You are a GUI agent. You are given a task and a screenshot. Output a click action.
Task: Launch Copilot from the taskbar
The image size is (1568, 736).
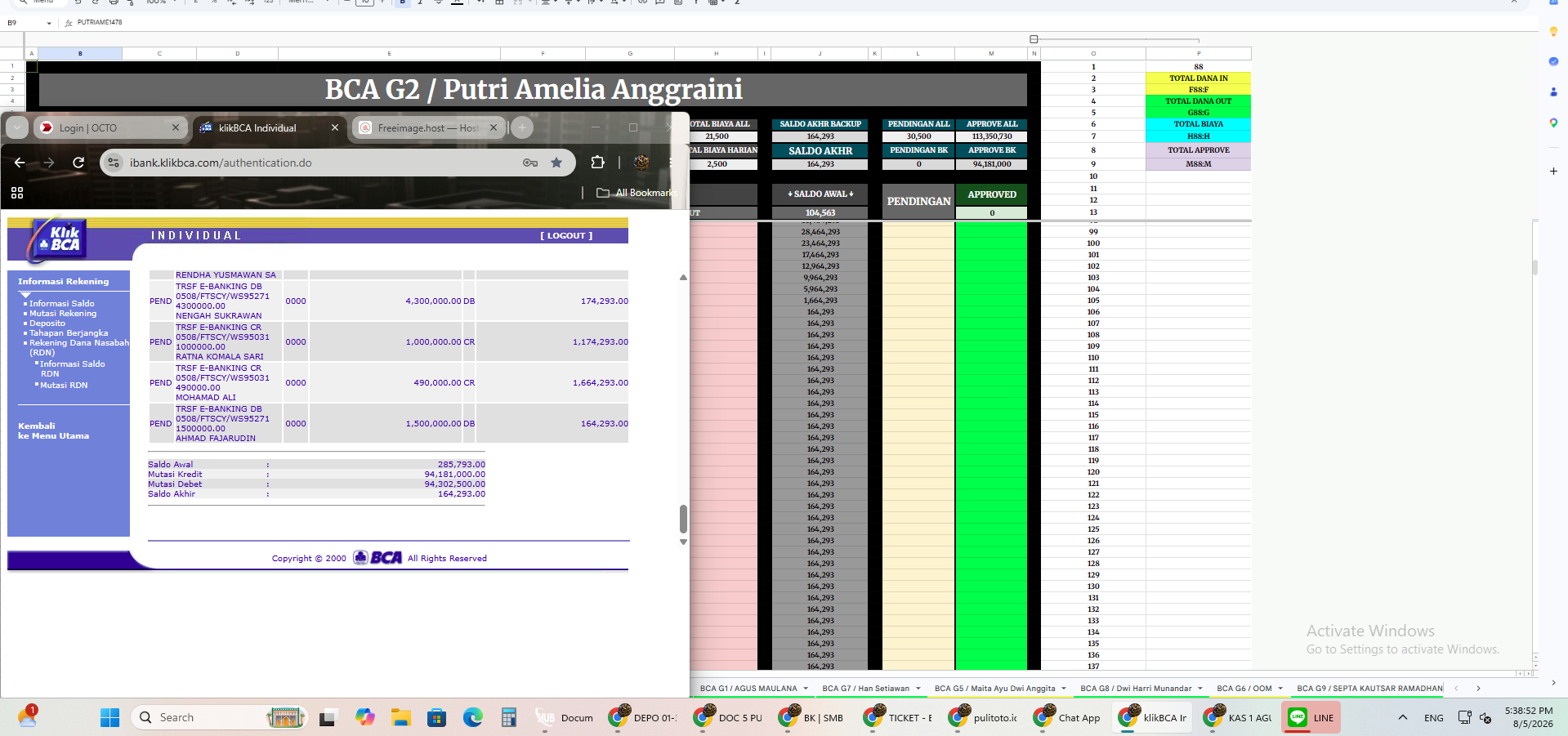tap(364, 718)
